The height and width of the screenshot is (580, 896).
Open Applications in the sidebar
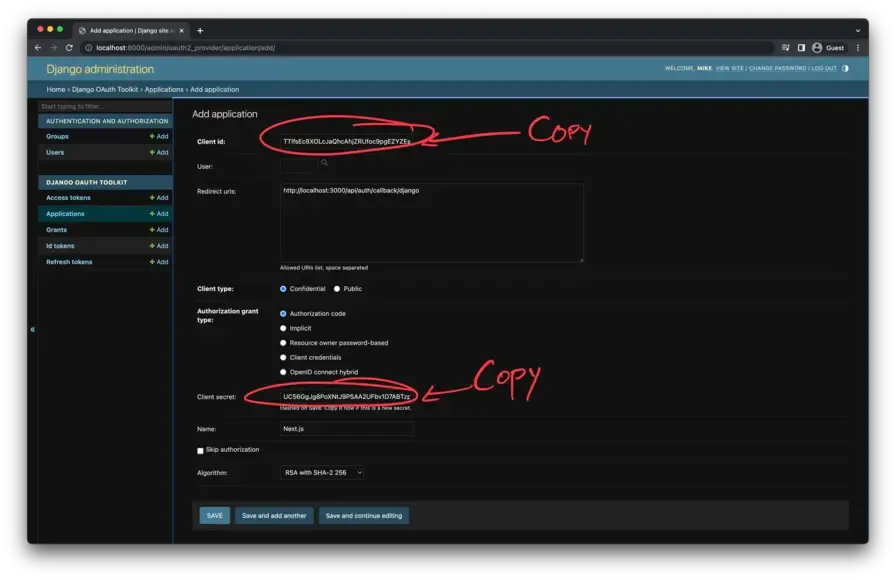click(x=65, y=214)
